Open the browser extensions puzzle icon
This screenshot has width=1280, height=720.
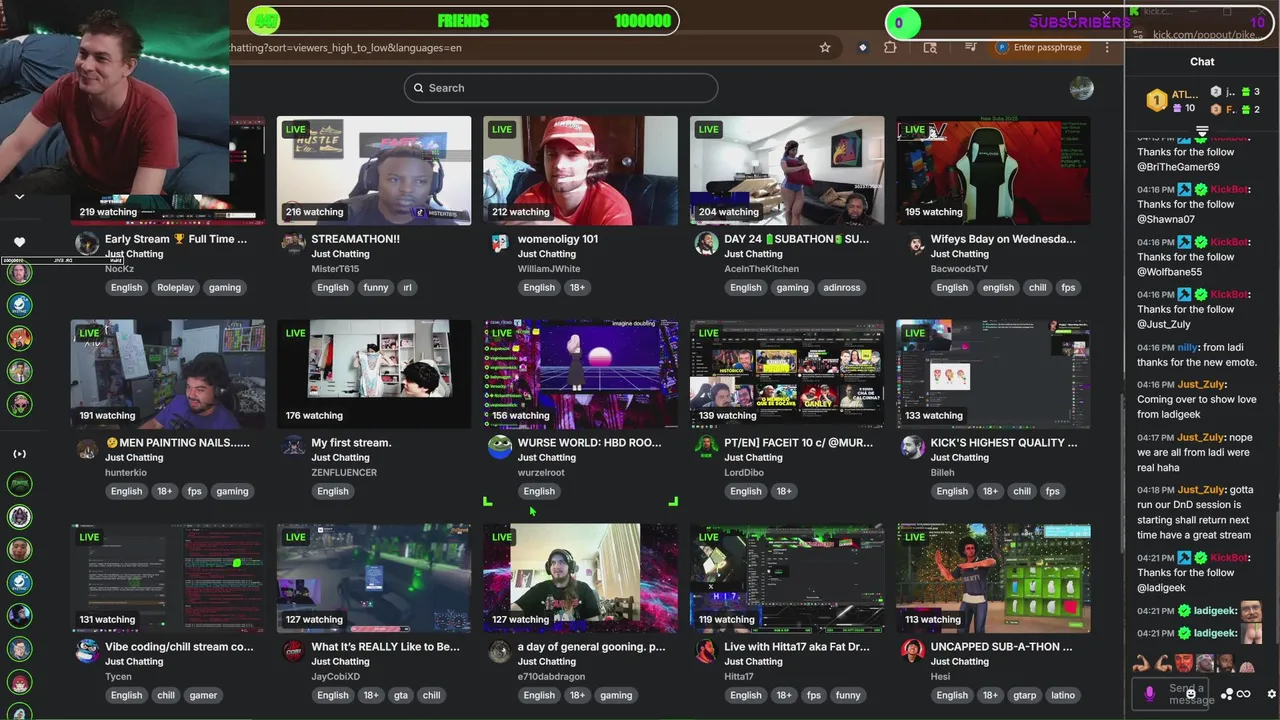coord(890,47)
